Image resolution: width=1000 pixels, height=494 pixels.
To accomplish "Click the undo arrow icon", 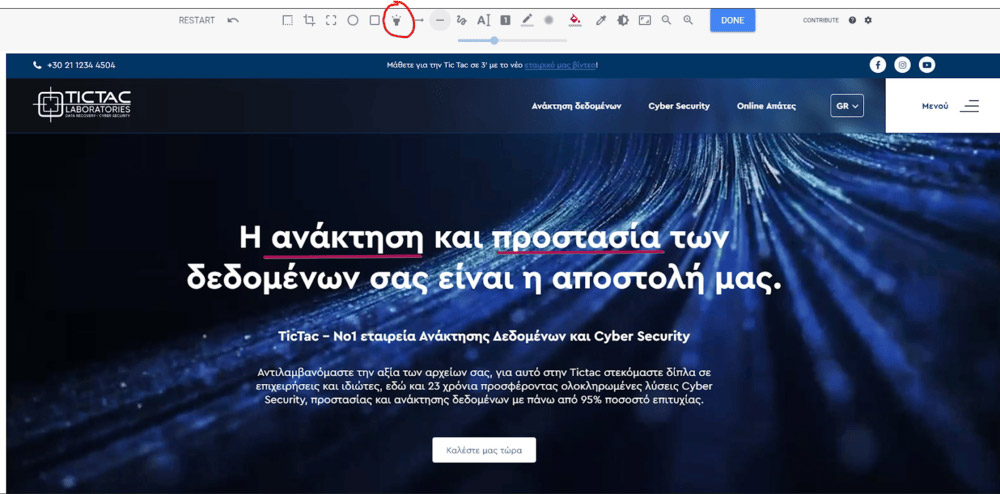I will coord(233,20).
